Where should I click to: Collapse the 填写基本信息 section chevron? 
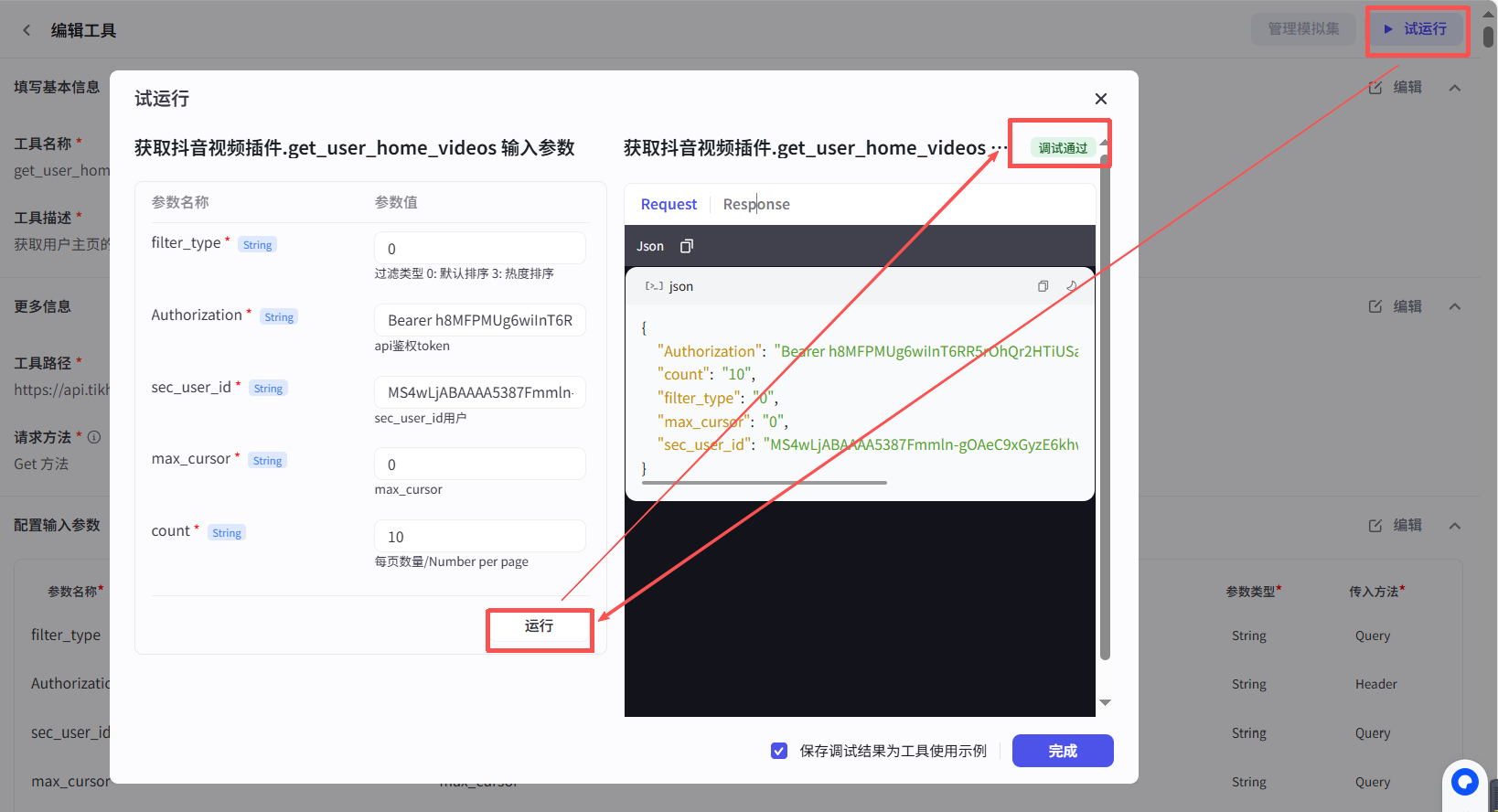pyautogui.click(x=1455, y=88)
